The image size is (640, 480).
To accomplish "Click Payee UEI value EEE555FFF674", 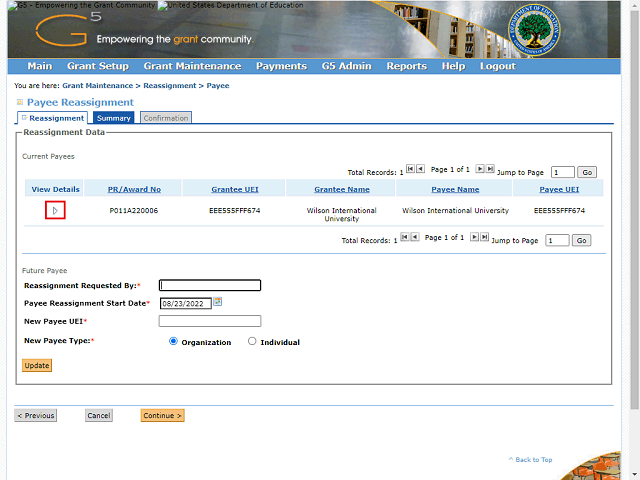I will [559, 211].
